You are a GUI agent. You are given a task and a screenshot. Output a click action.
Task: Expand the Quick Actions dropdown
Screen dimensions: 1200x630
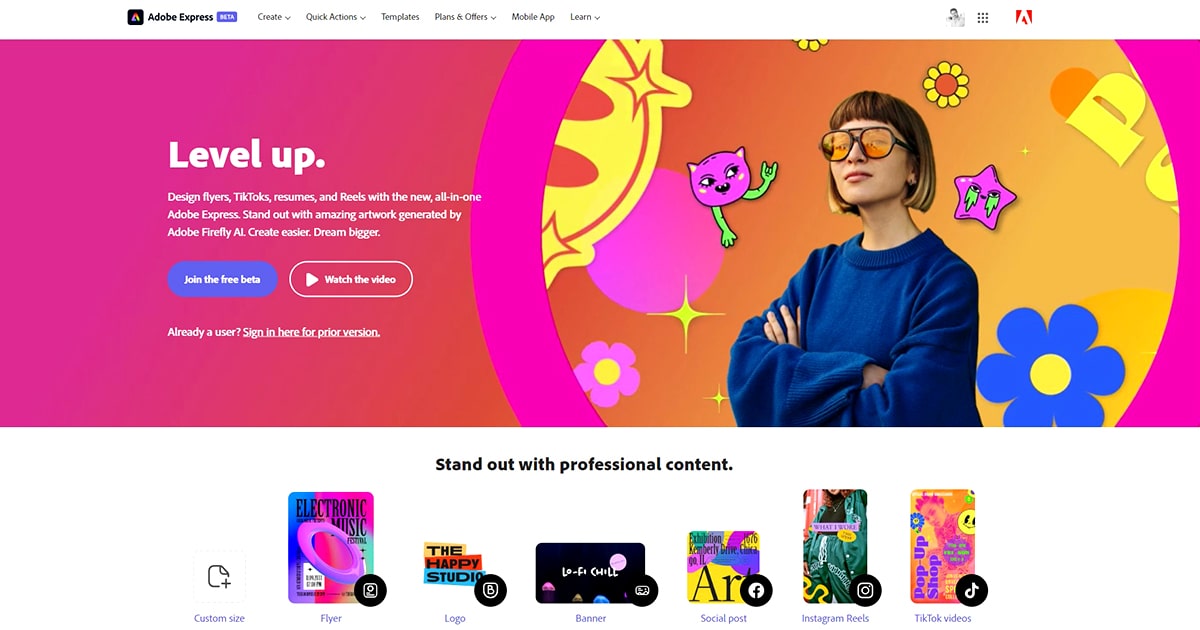336,17
